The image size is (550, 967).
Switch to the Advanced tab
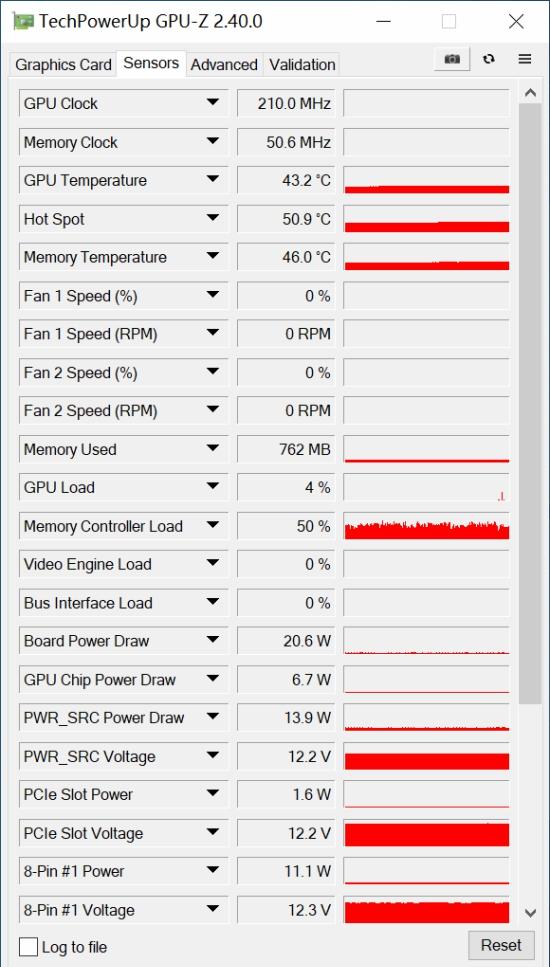point(224,65)
